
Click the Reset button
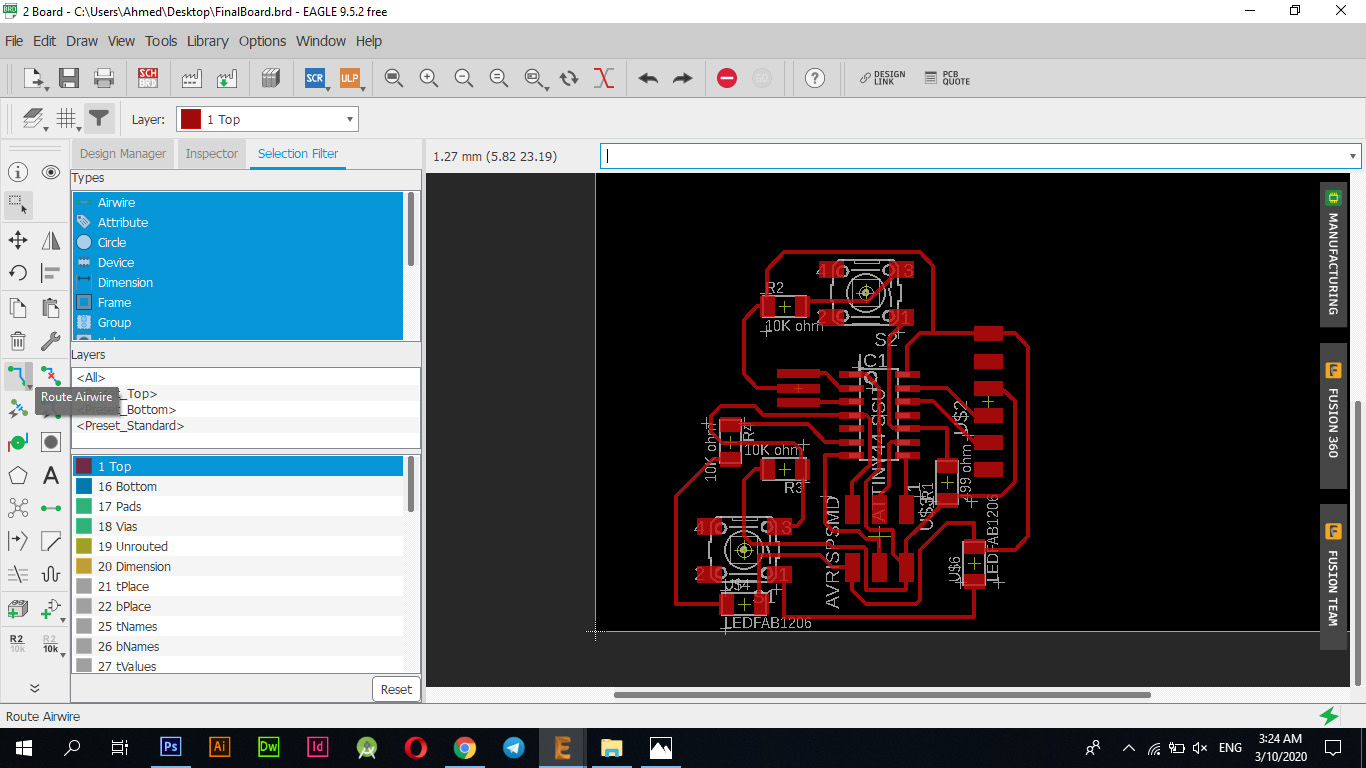coord(396,689)
